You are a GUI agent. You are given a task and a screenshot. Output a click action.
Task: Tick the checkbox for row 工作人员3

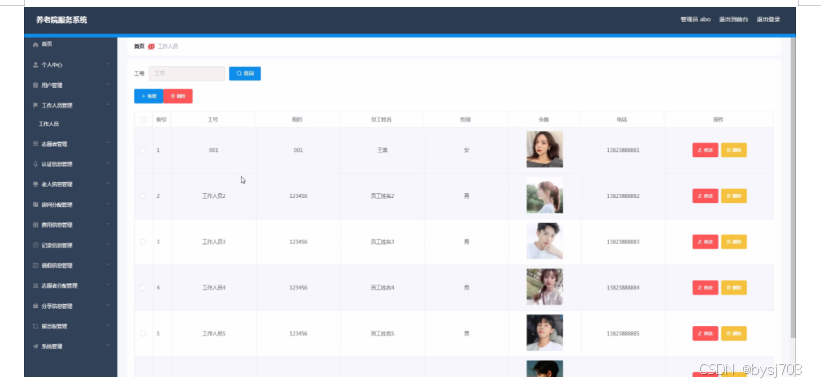coord(143,242)
